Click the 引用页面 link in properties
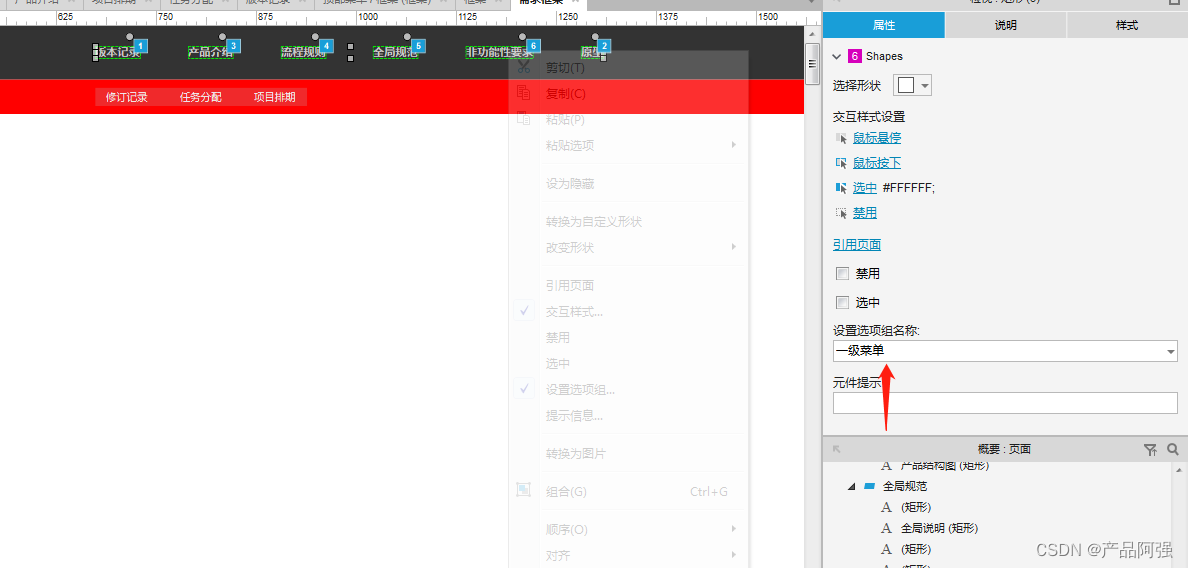Screen dimensions: 1188x568 (857, 245)
